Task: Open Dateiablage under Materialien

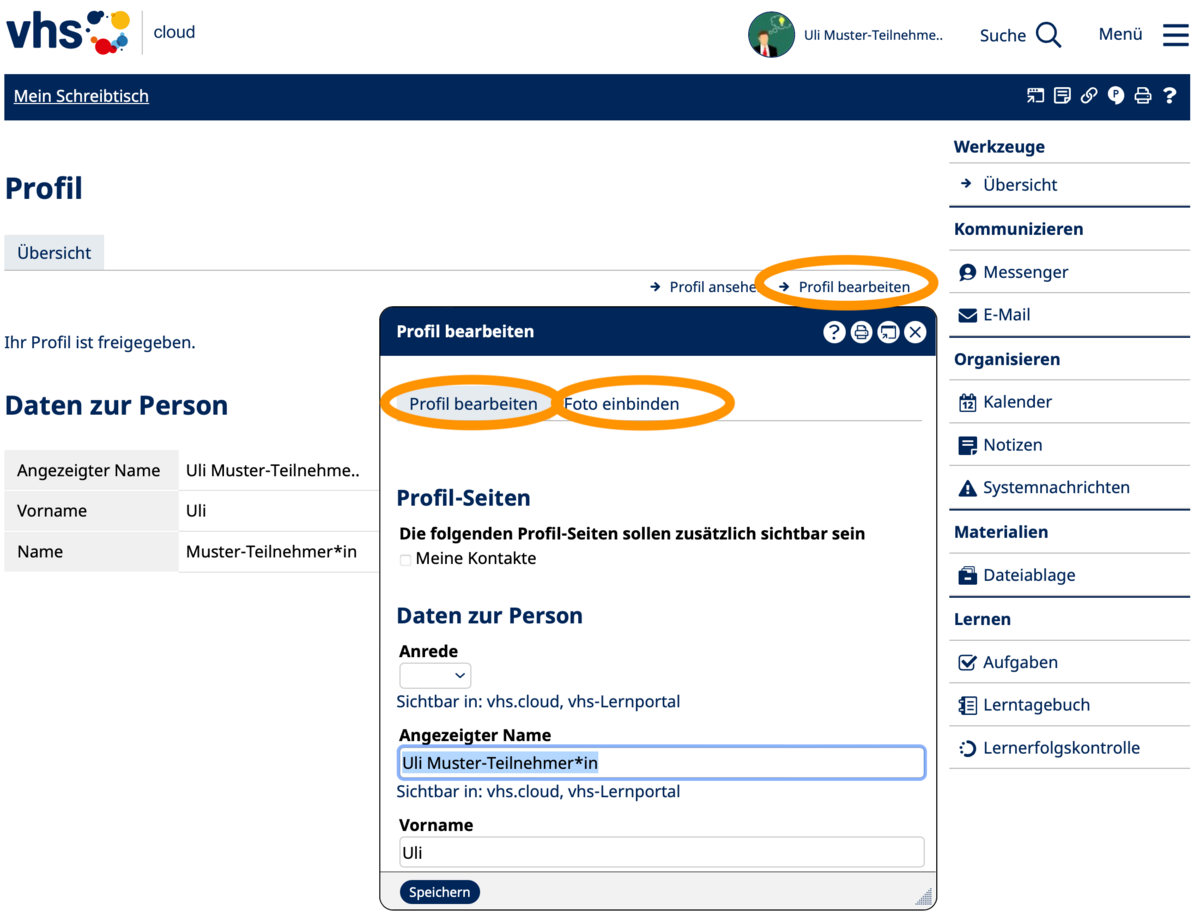Action: 1029,575
